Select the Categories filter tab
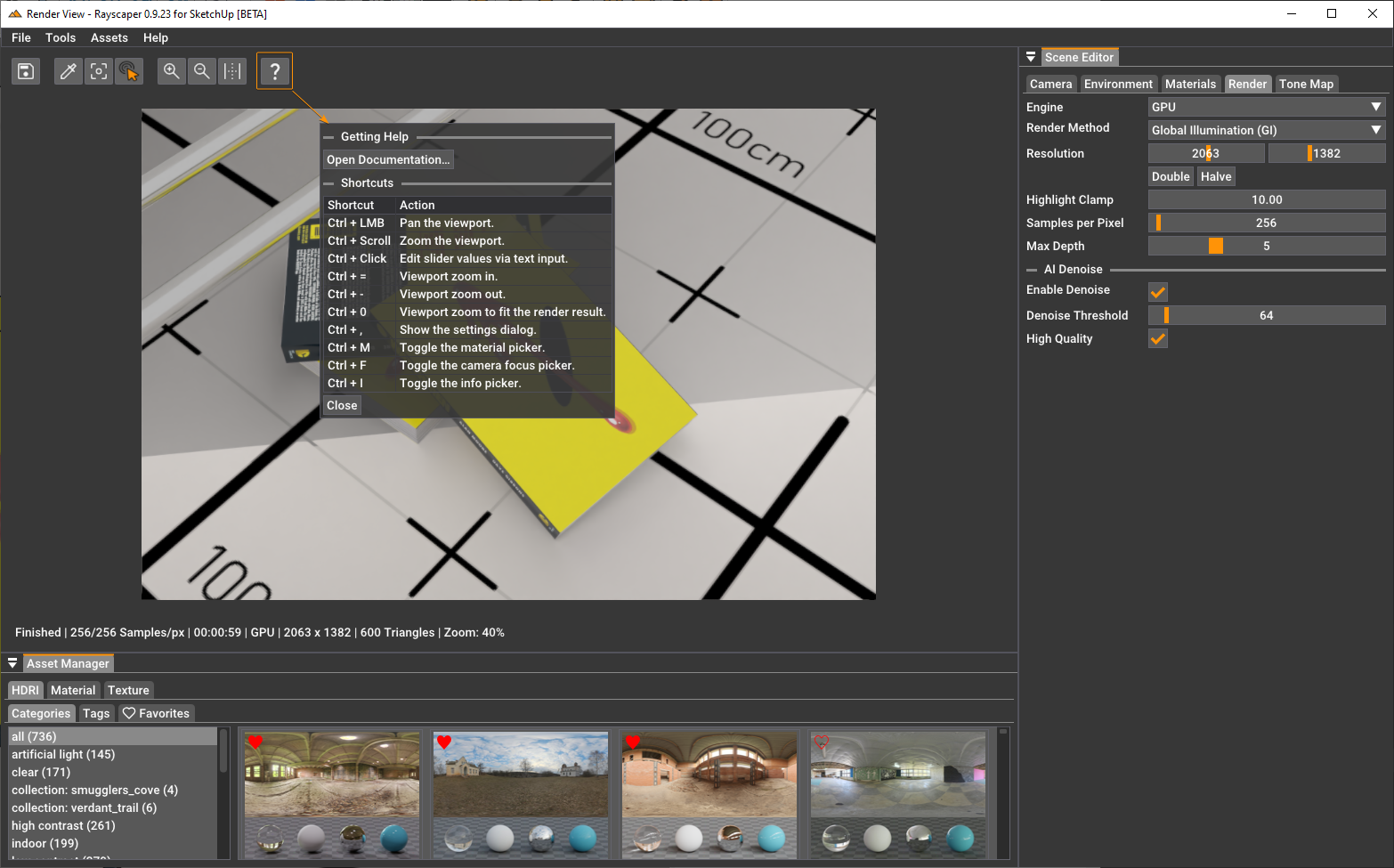The height and width of the screenshot is (868, 1394). pyautogui.click(x=41, y=713)
